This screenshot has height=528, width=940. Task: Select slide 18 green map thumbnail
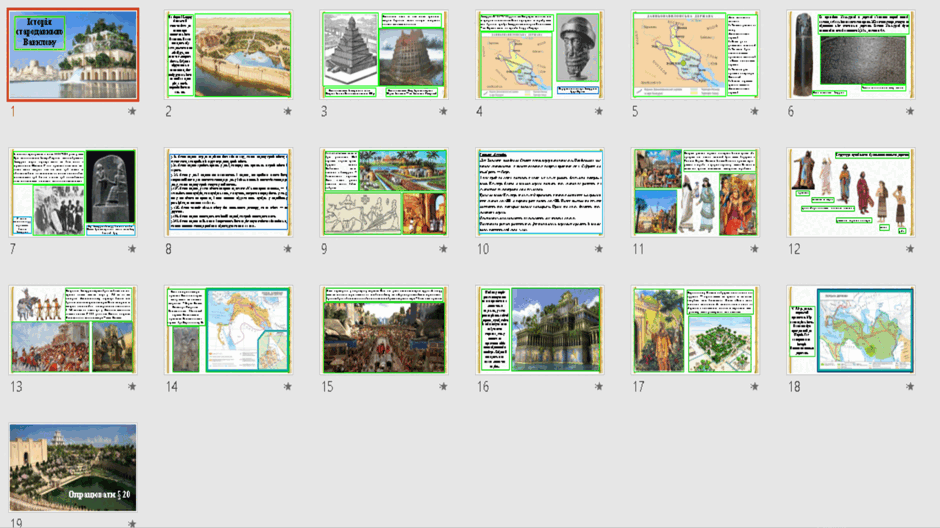(851, 330)
